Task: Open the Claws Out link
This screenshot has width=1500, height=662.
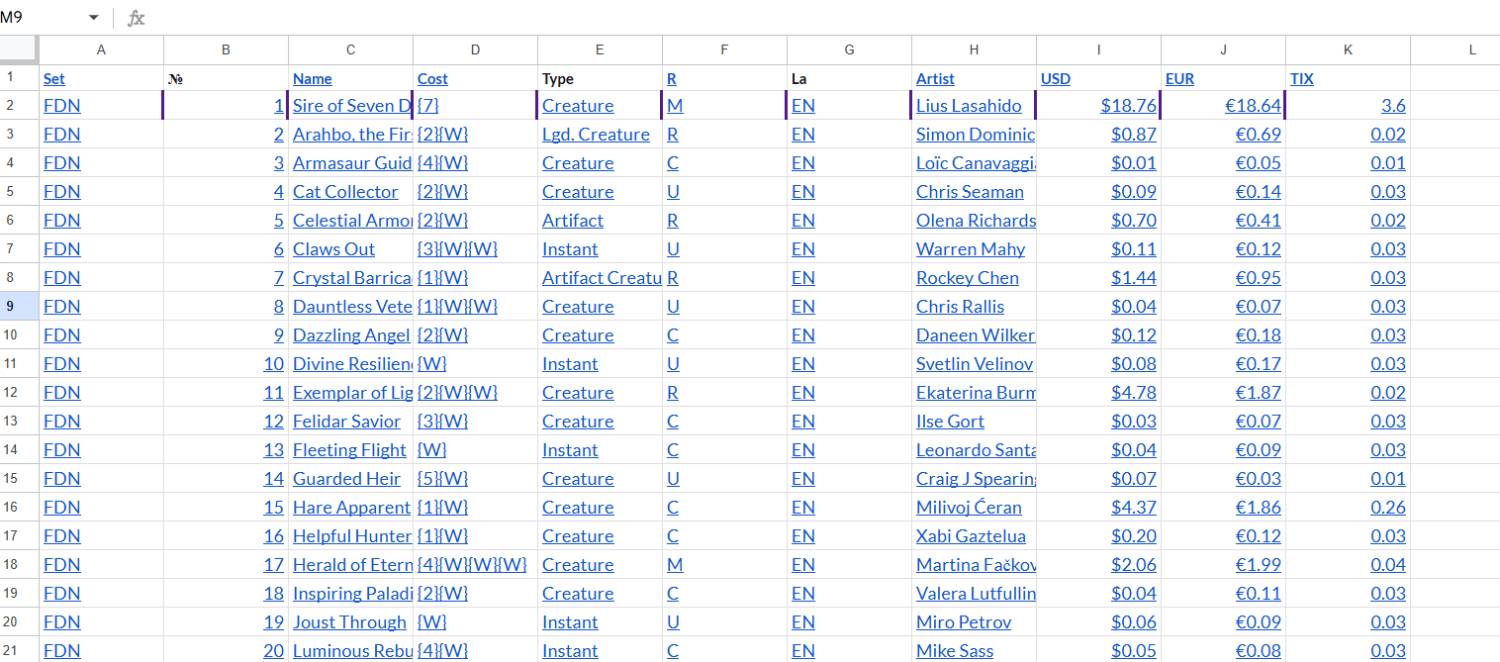Action: pos(334,249)
